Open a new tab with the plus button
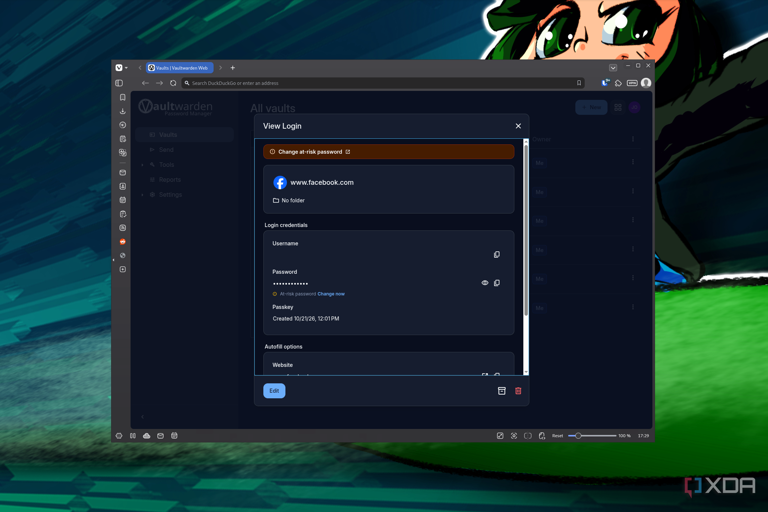768x512 pixels. pos(233,68)
